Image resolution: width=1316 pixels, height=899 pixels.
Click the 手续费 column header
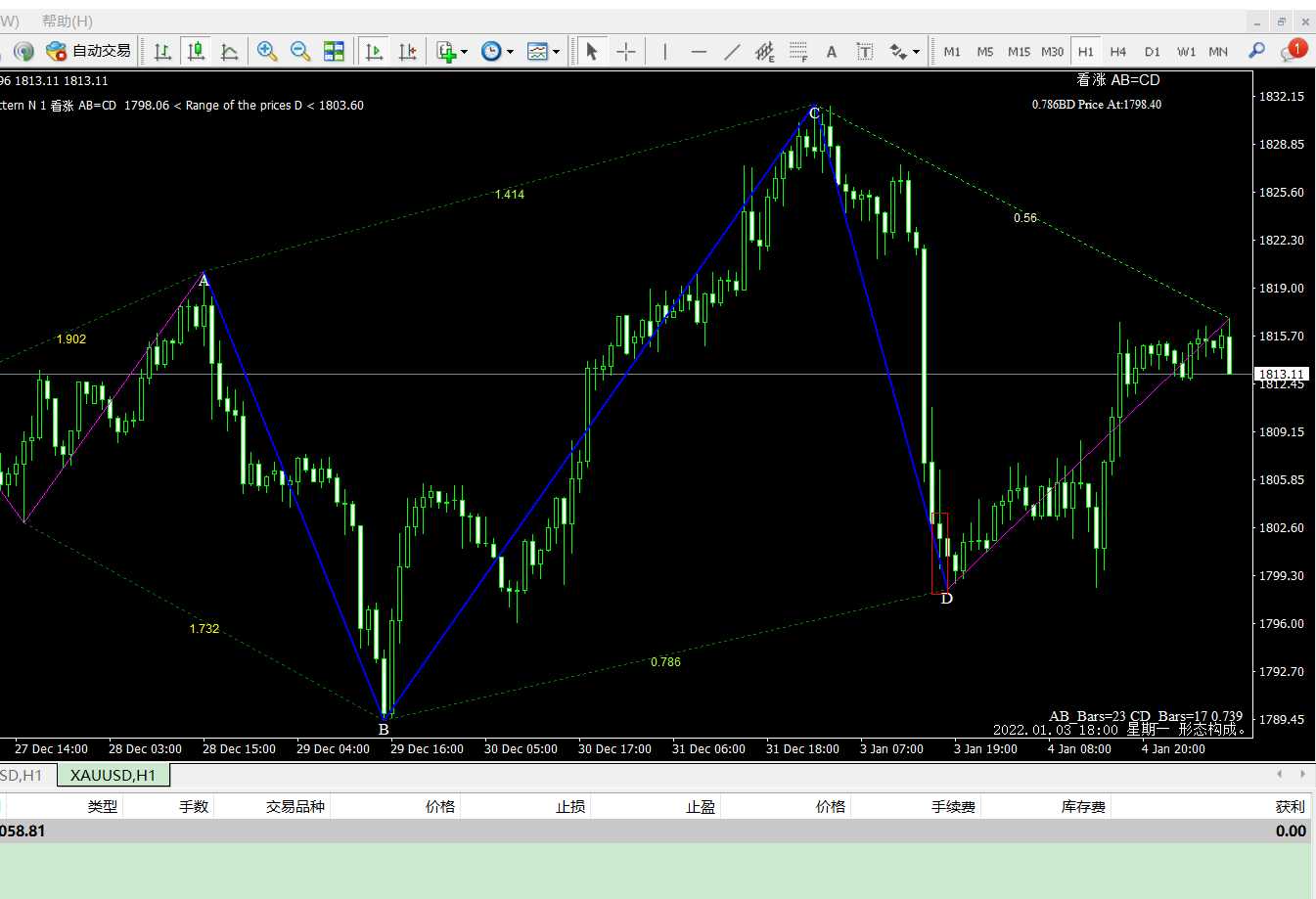[954, 806]
